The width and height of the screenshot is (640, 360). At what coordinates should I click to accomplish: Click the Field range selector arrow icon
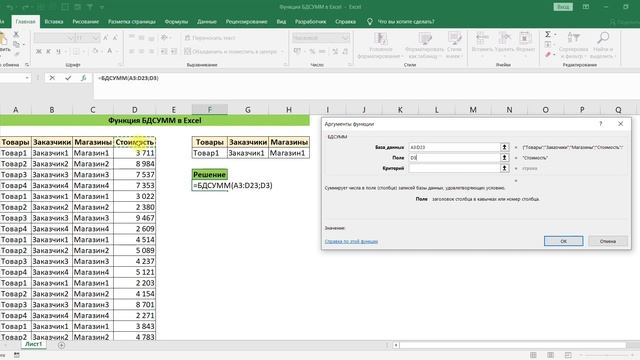pyautogui.click(x=505, y=157)
